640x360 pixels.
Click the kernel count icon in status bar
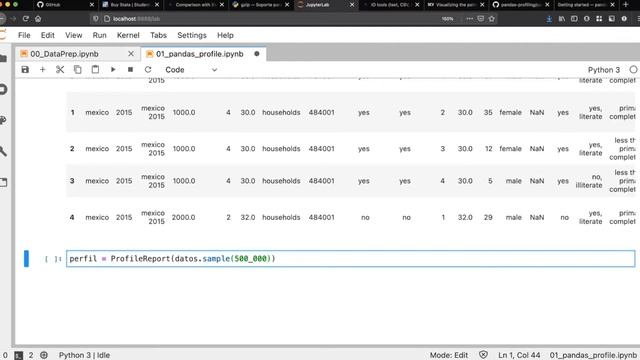[x=44, y=355]
